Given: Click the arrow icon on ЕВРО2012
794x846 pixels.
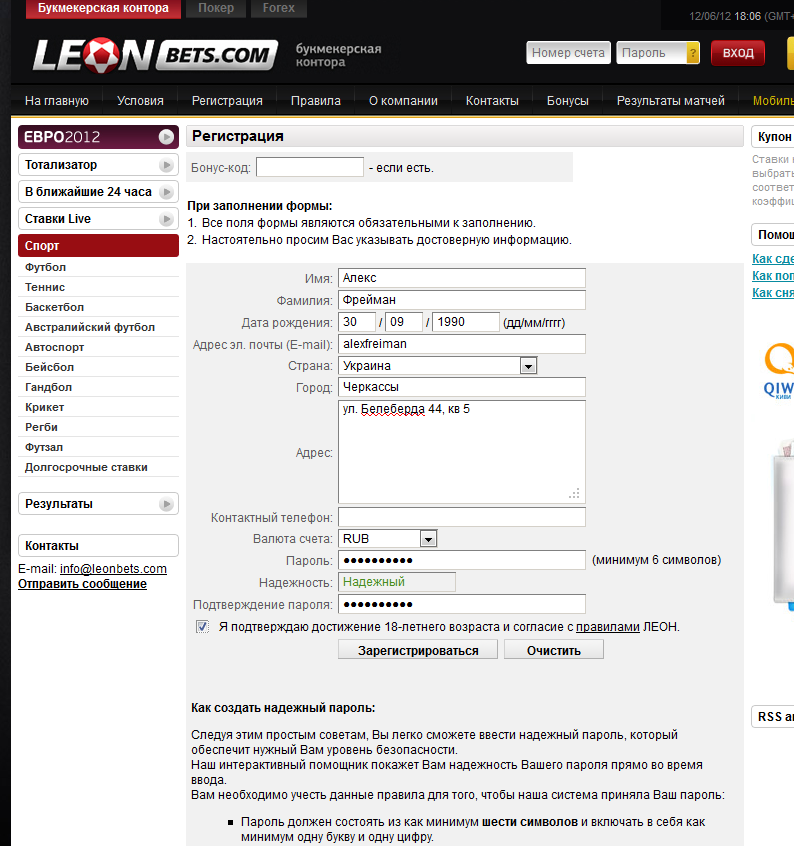Looking at the screenshot, I should click(166, 137).
